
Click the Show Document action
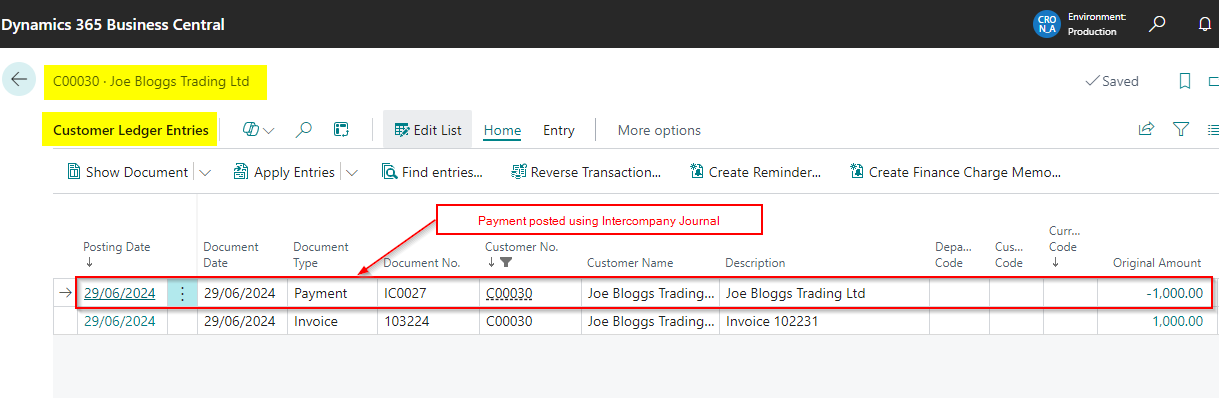coord(127,172)
